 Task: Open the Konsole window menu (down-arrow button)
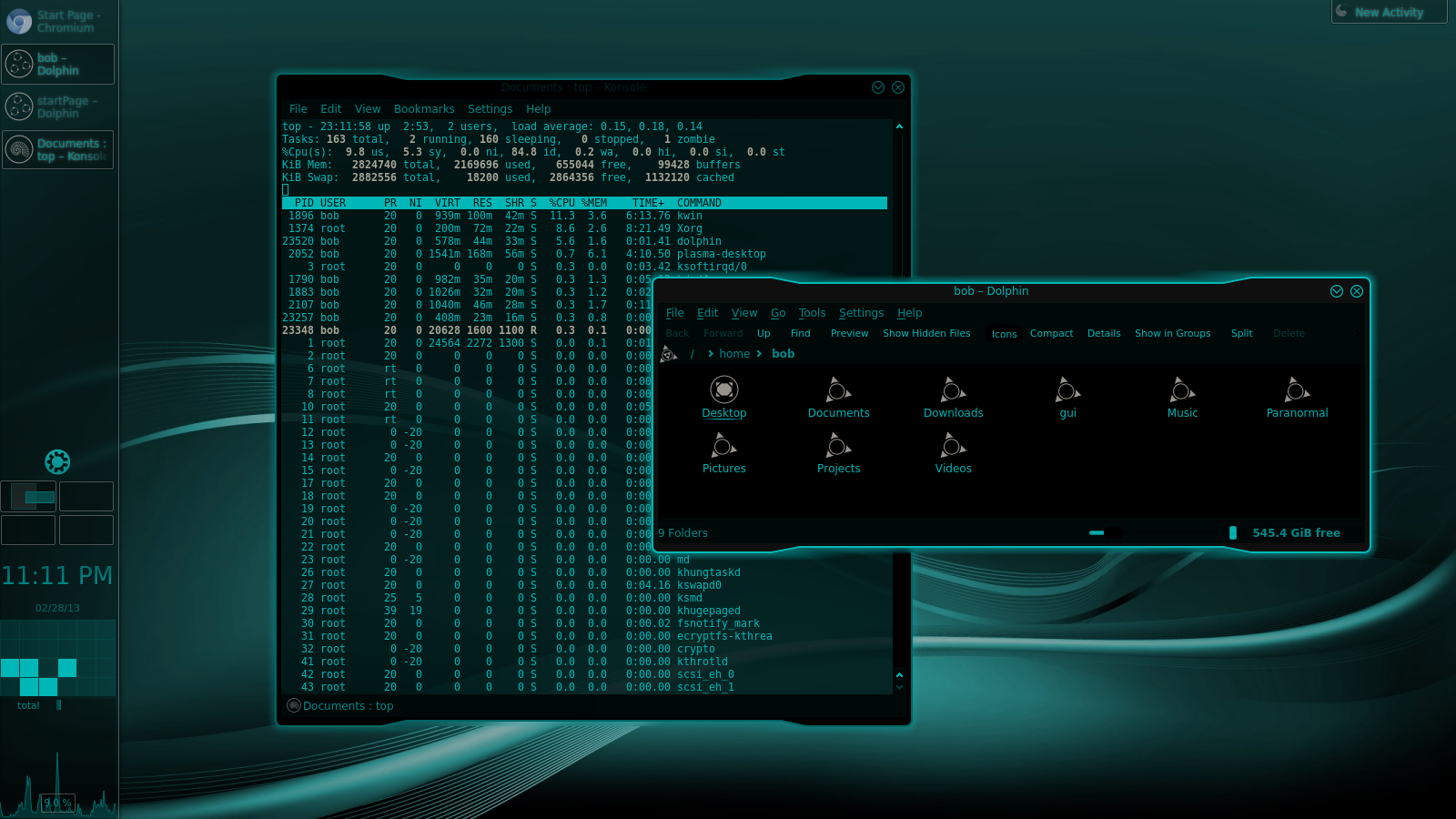(x=878, y=87)
